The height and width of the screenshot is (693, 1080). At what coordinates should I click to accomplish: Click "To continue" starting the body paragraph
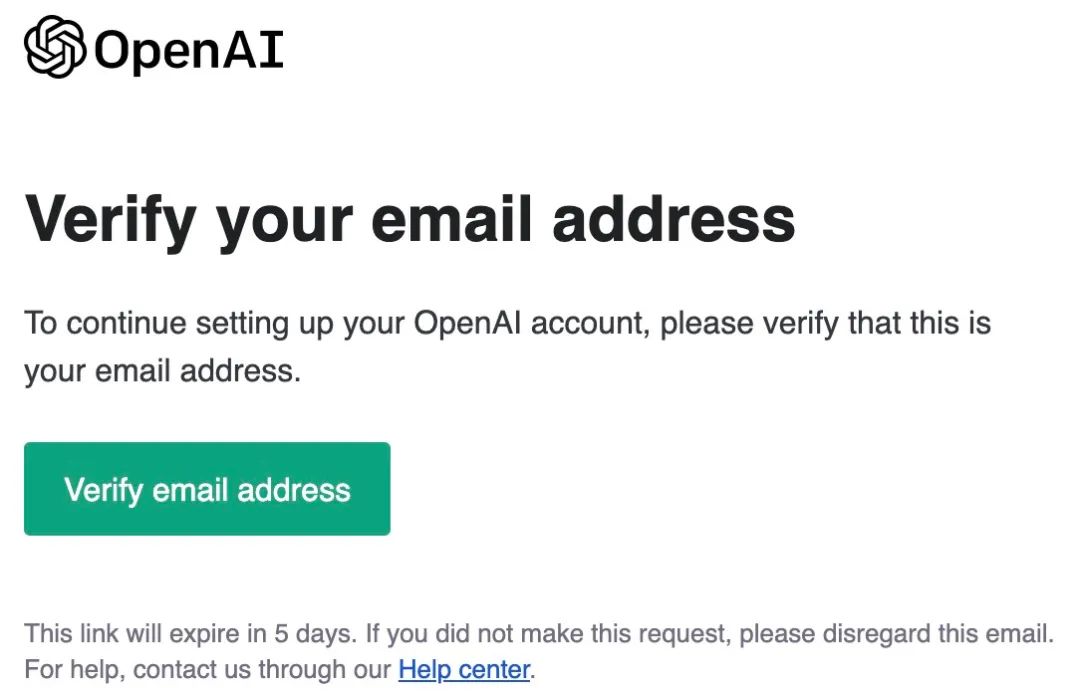click(x=90, y=324)
